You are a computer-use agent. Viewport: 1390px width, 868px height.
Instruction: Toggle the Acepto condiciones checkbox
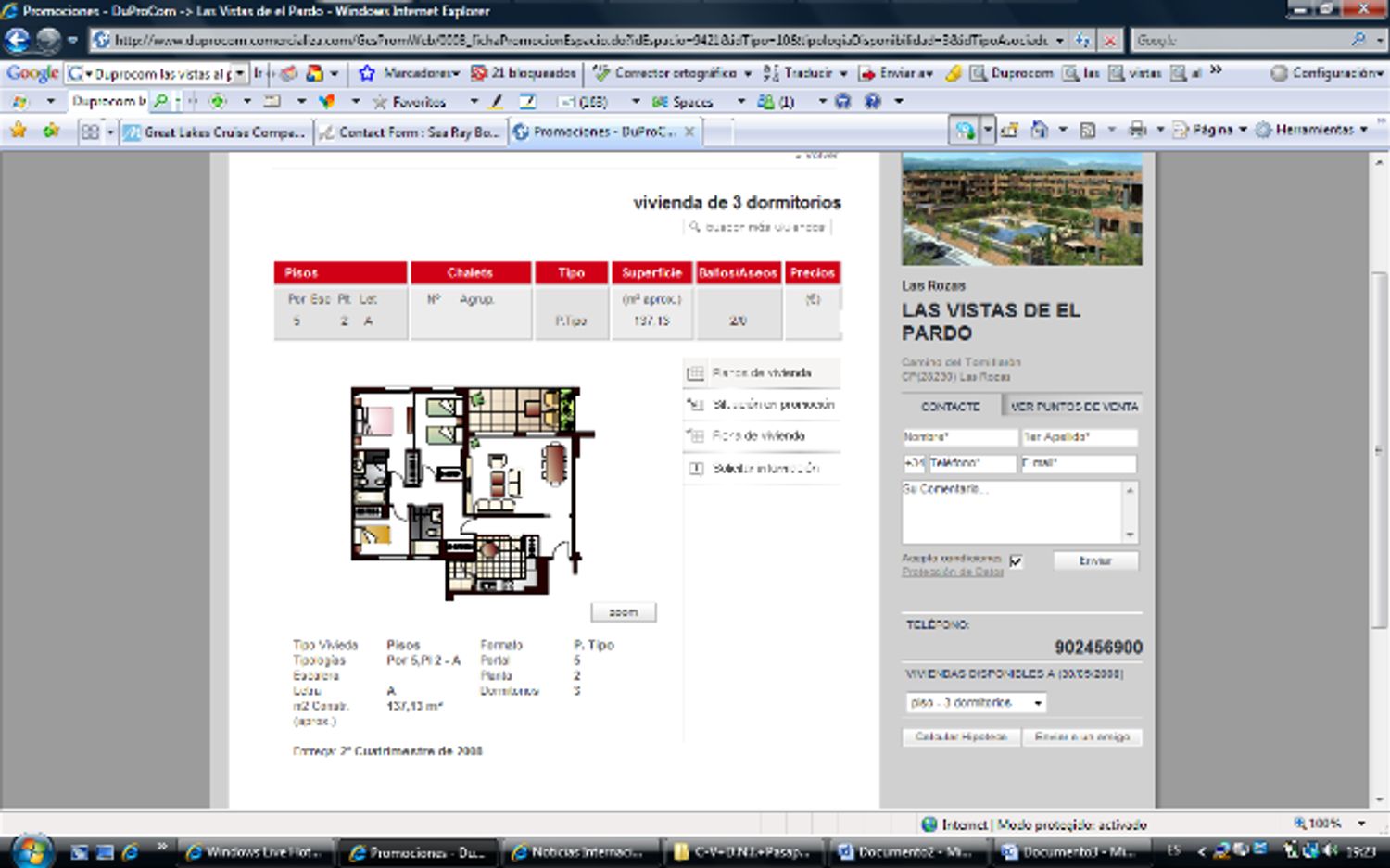click(x=1016, y=560)
